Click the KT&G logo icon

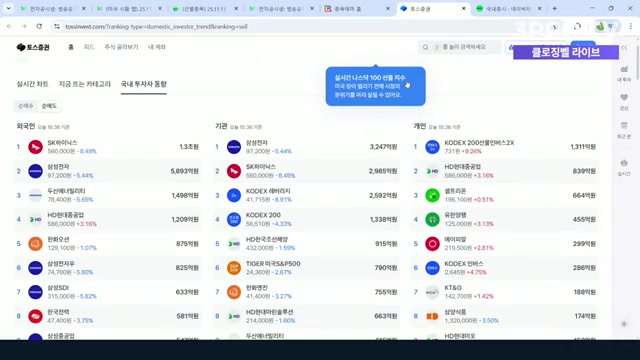click(x=432, y=292)
